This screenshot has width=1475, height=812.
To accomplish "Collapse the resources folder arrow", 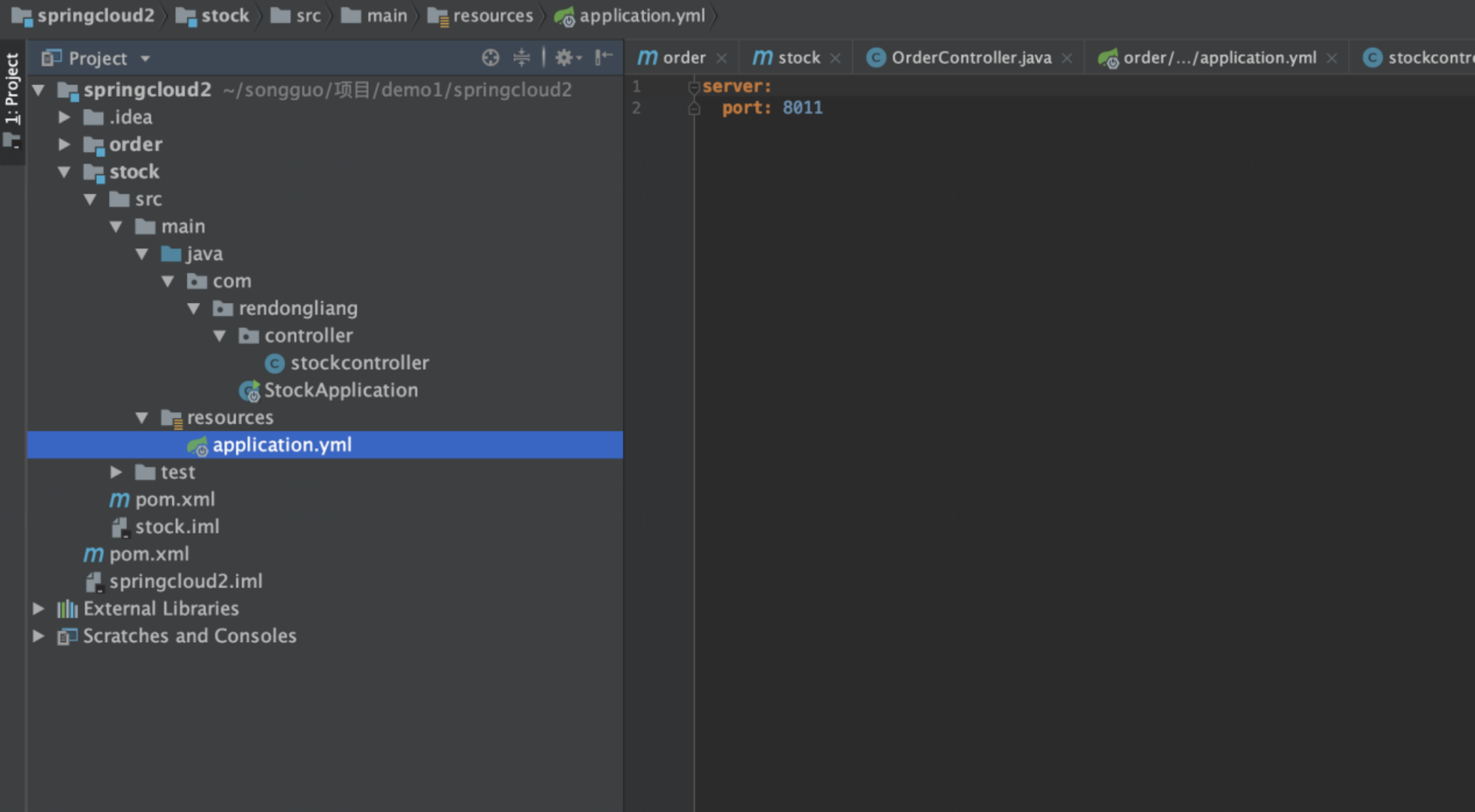I will 142,418.
